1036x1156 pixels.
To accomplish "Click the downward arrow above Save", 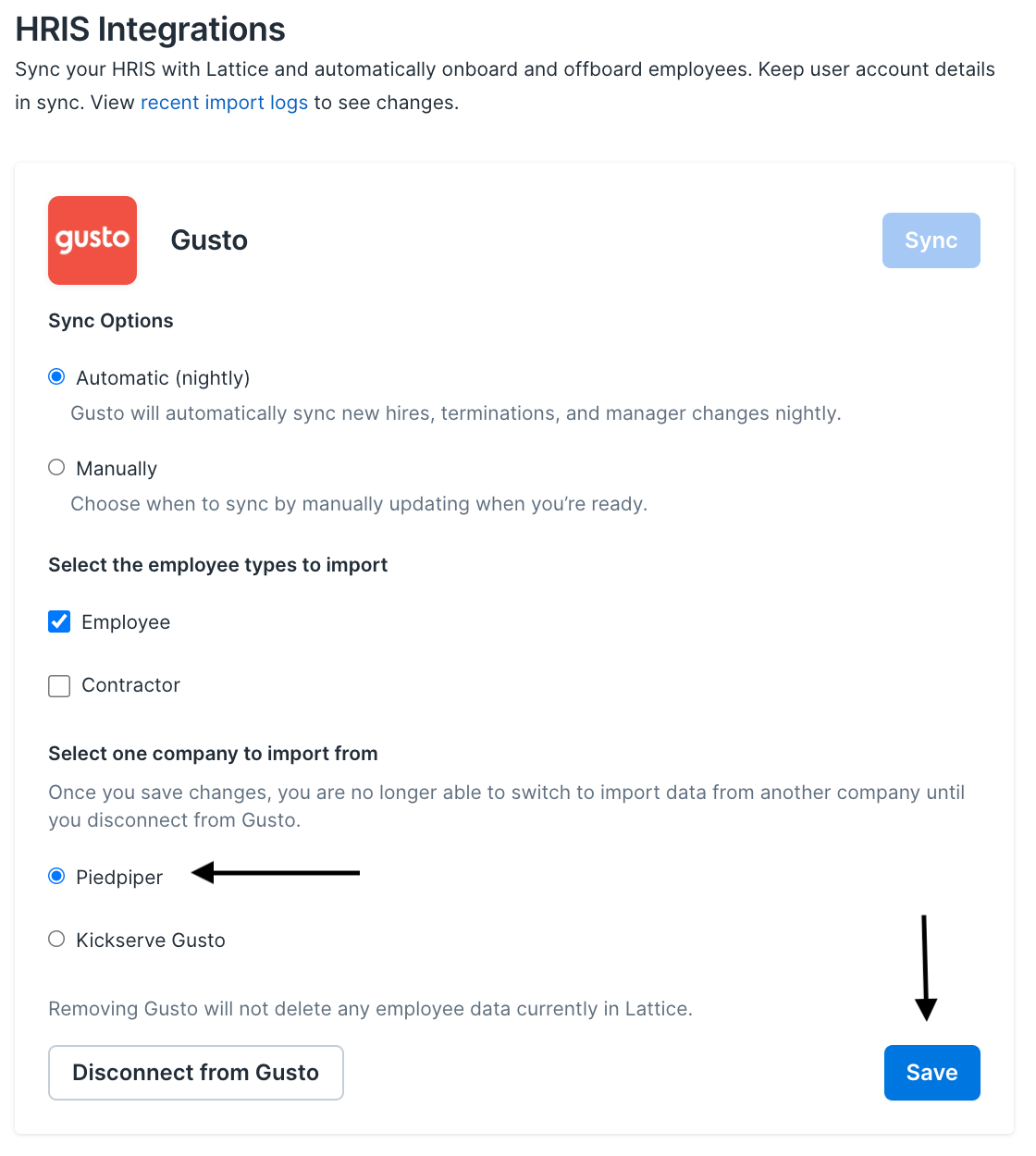I will (925, 967).
